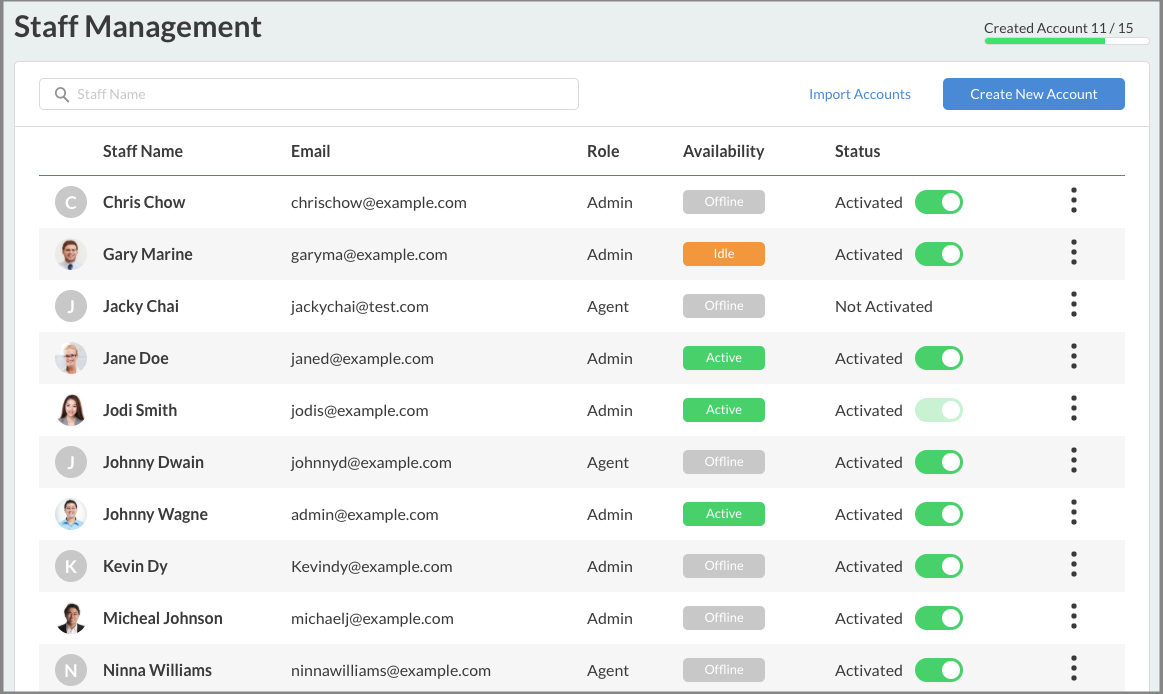Toggle Johnny Wagne's activation switch

coord(939,514)
